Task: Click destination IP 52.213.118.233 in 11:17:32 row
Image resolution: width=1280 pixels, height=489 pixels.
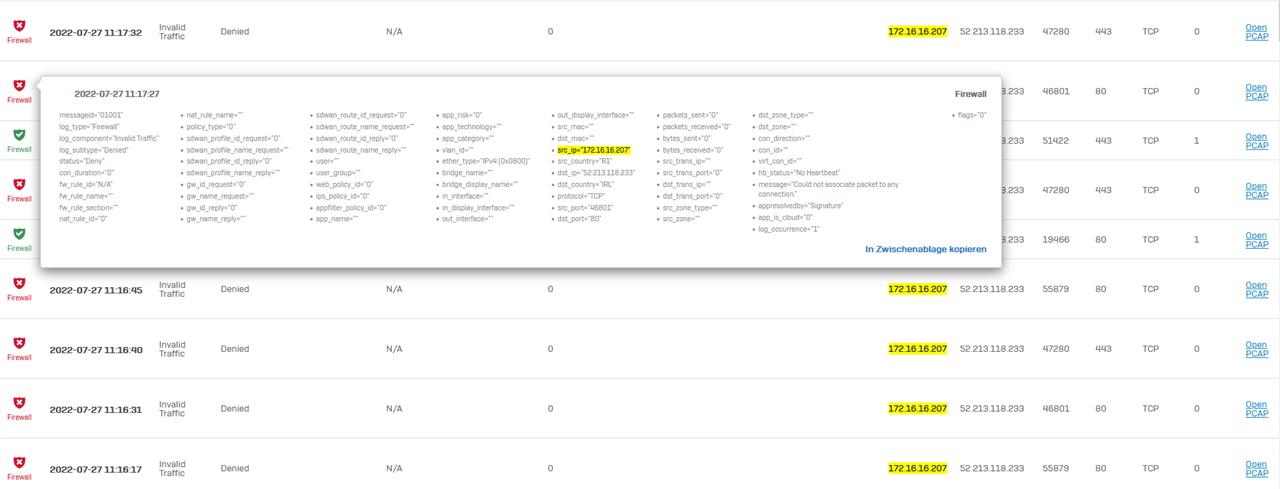Action: point(991,32)
